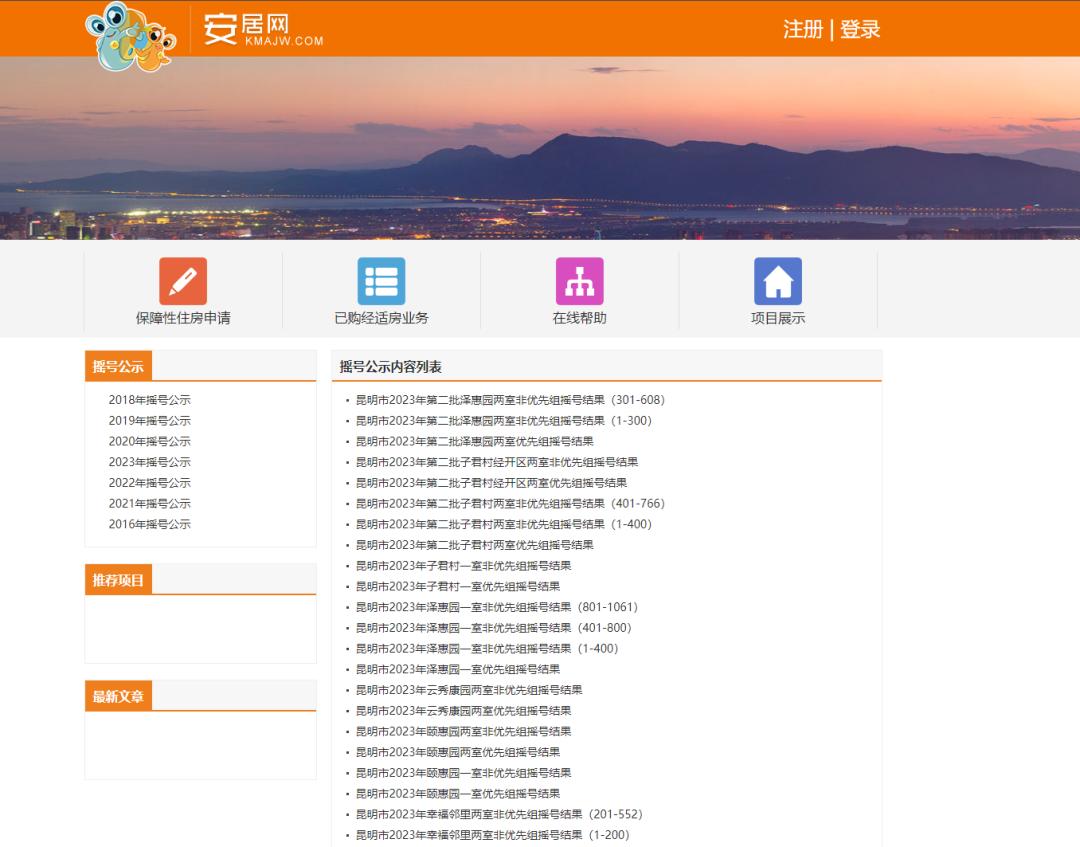
Task: View 2016年摇号公示 announcements
Action: click(151, 524)
